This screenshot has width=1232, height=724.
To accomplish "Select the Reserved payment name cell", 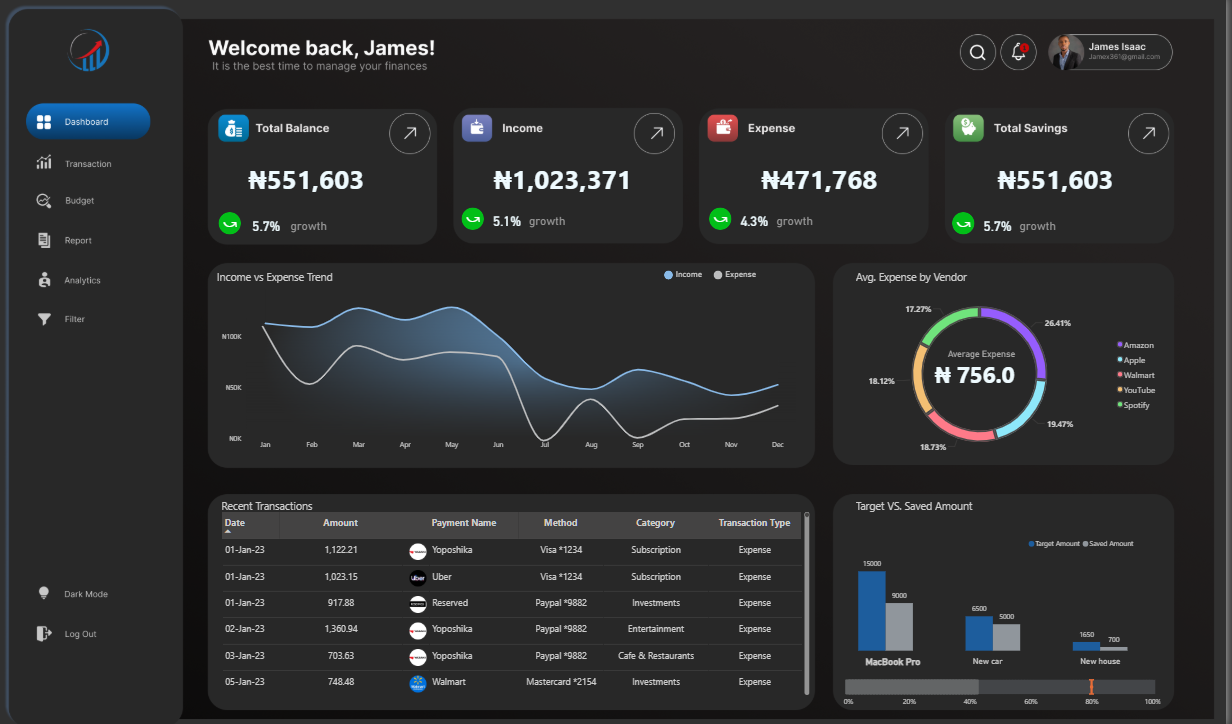I will [450, 603].
